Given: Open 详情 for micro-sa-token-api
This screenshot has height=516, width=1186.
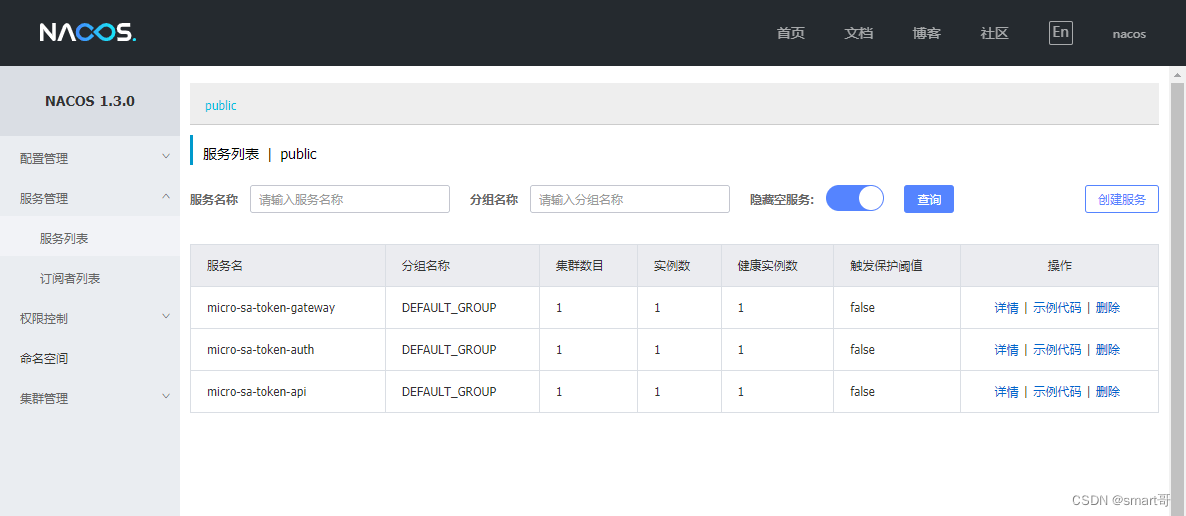Looking at the screenshot, I should click(1007, 391).
